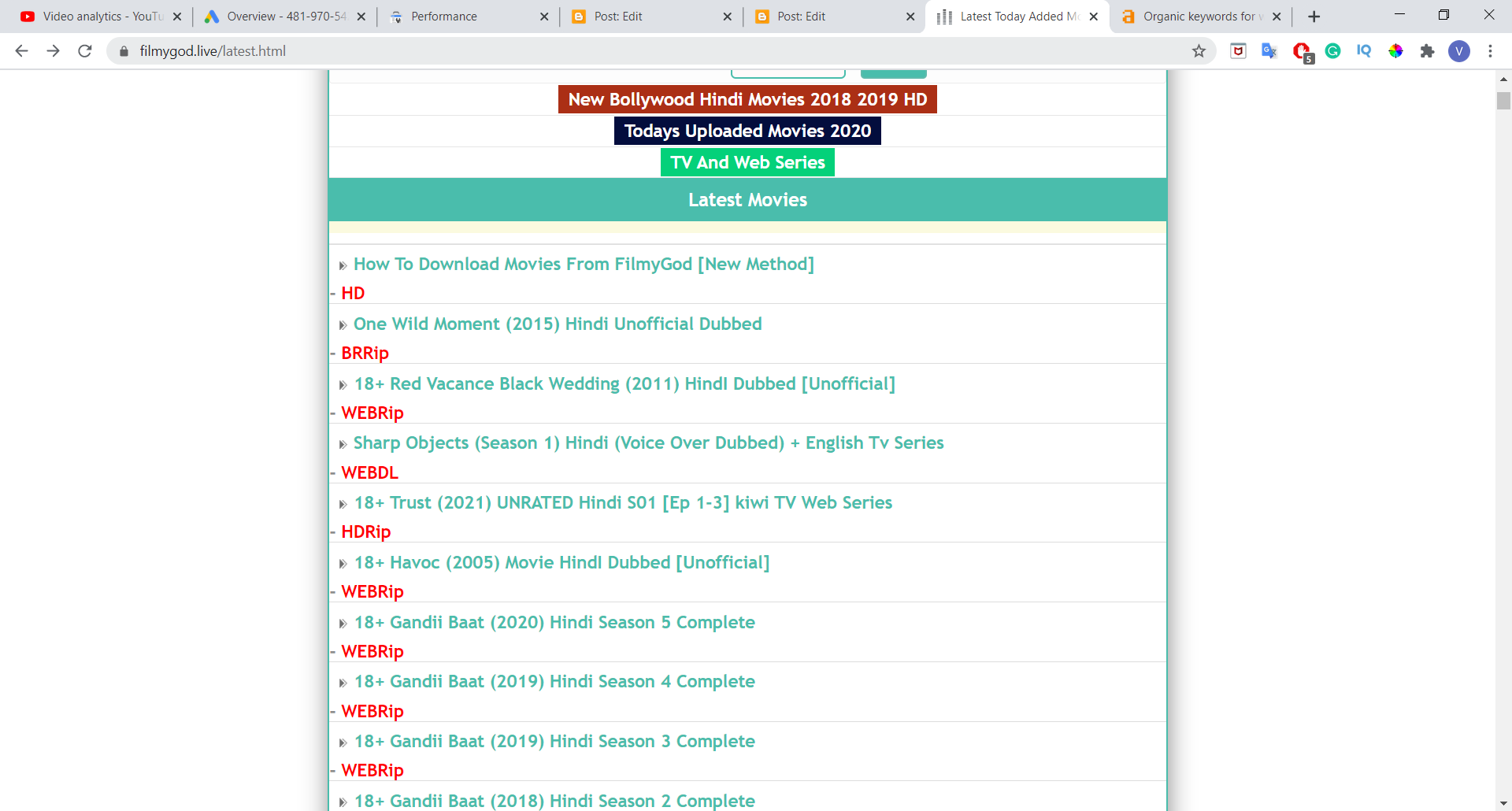Close the Performance tab

tap(544, 17)
